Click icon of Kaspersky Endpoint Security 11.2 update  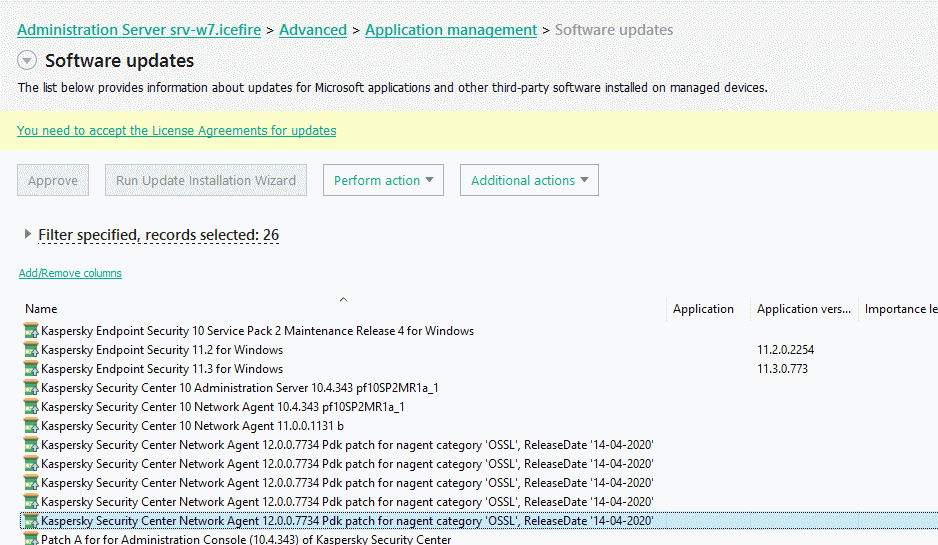pyautogui.click(x=31, y=350)
